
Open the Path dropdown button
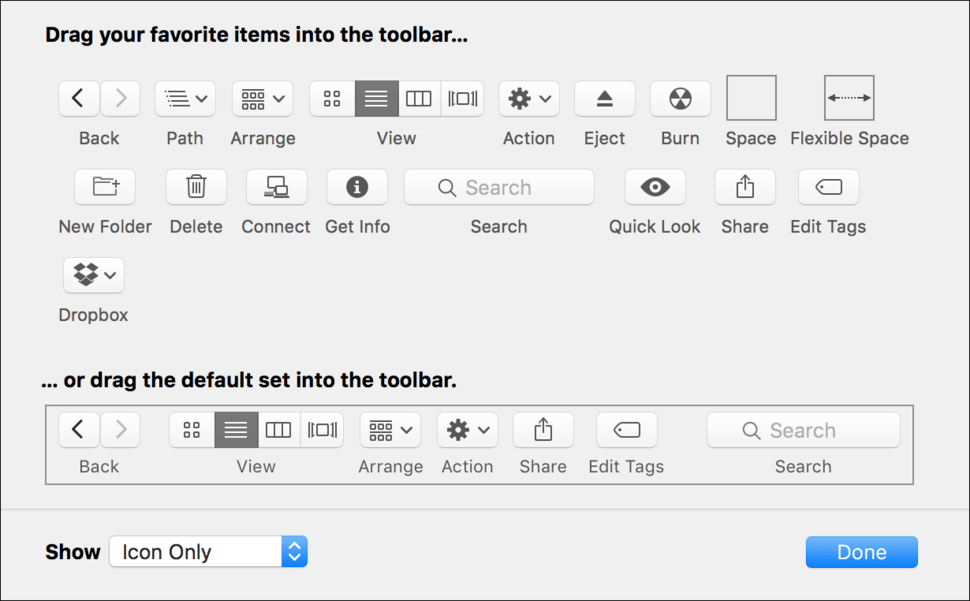185,98
